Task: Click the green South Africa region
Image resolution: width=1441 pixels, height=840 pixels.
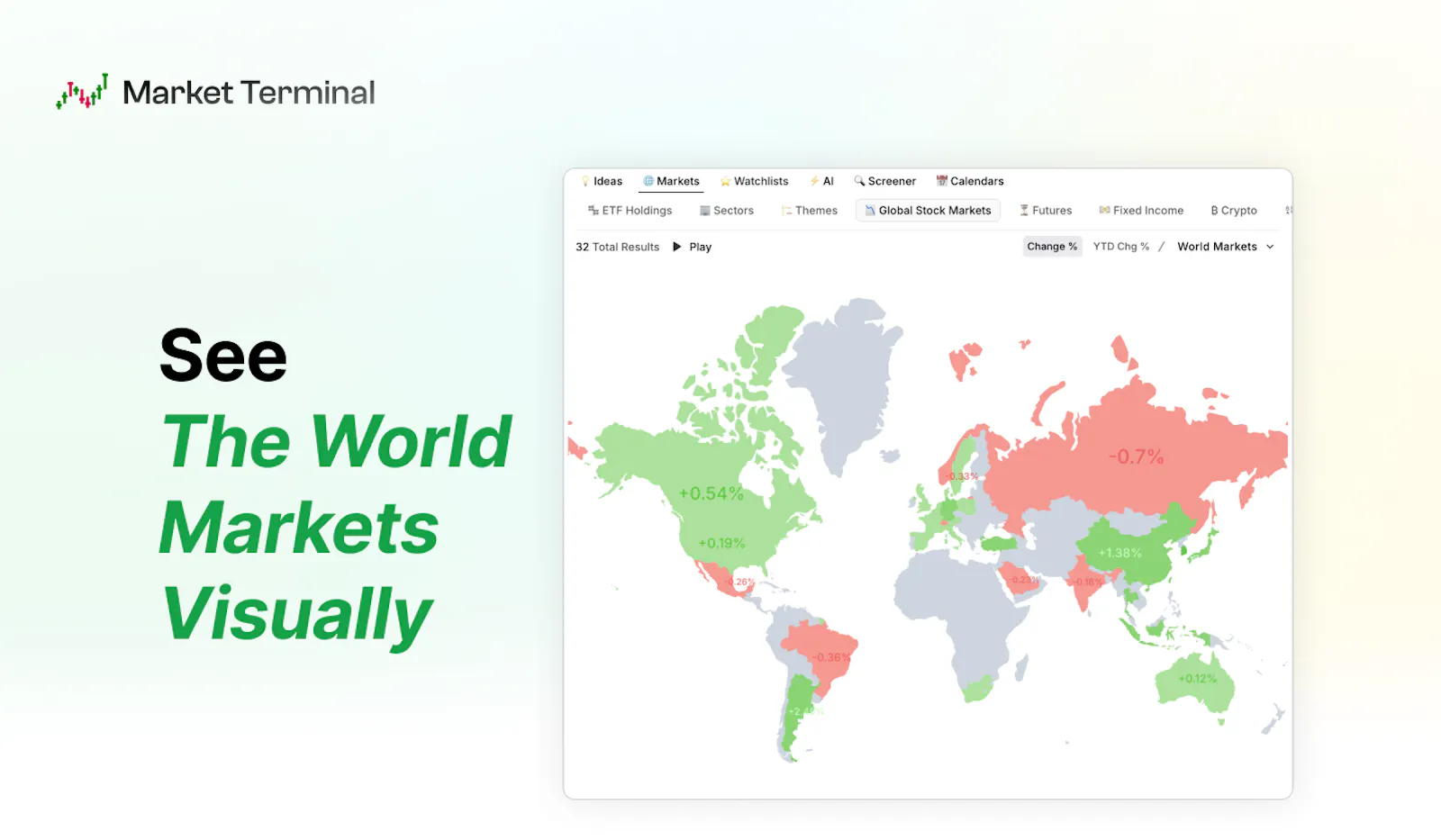Action: 977,691
